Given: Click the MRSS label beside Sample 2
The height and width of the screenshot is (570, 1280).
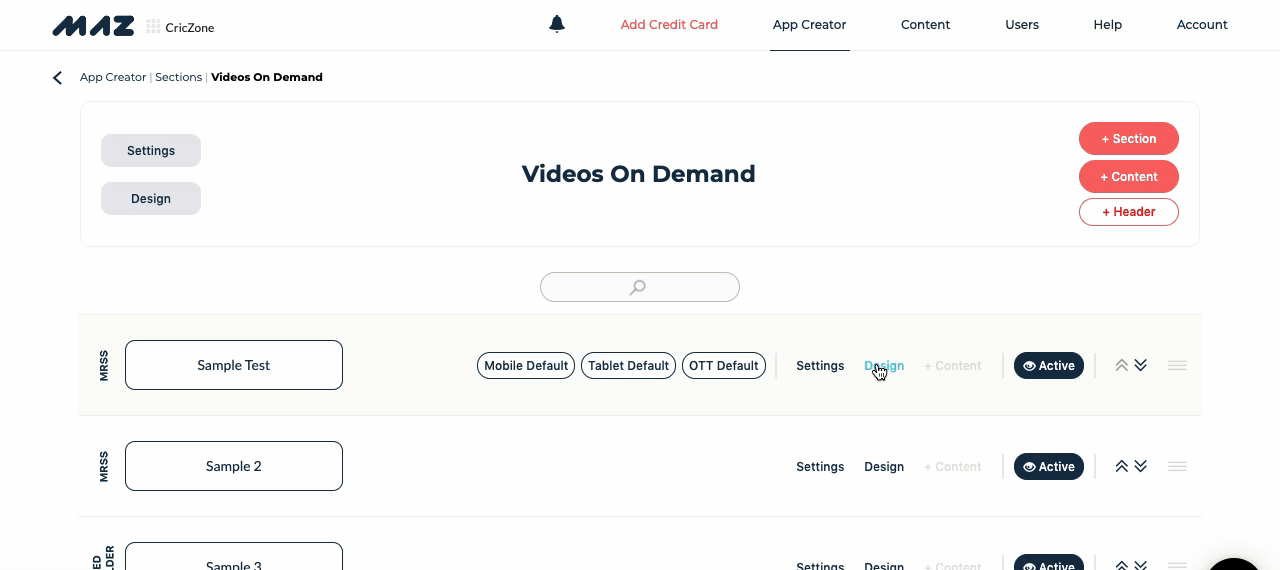Looking at the screenshot, I should 104,466.
